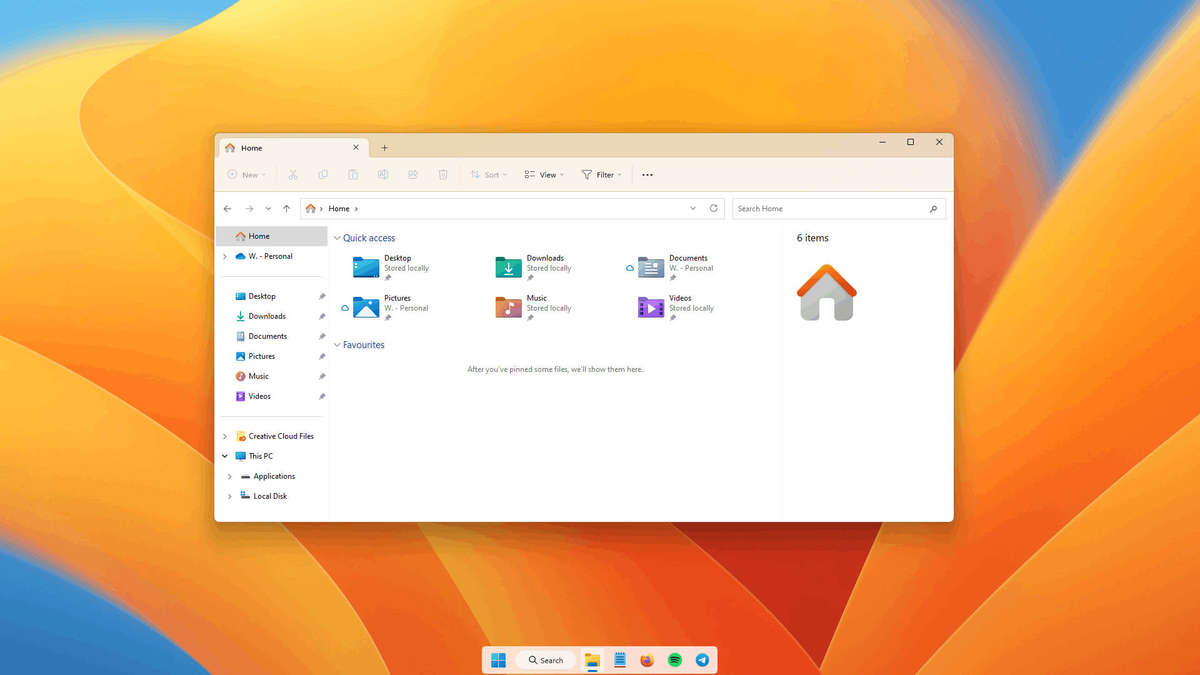Open the Filter dropdown menu

pos(601,175)
